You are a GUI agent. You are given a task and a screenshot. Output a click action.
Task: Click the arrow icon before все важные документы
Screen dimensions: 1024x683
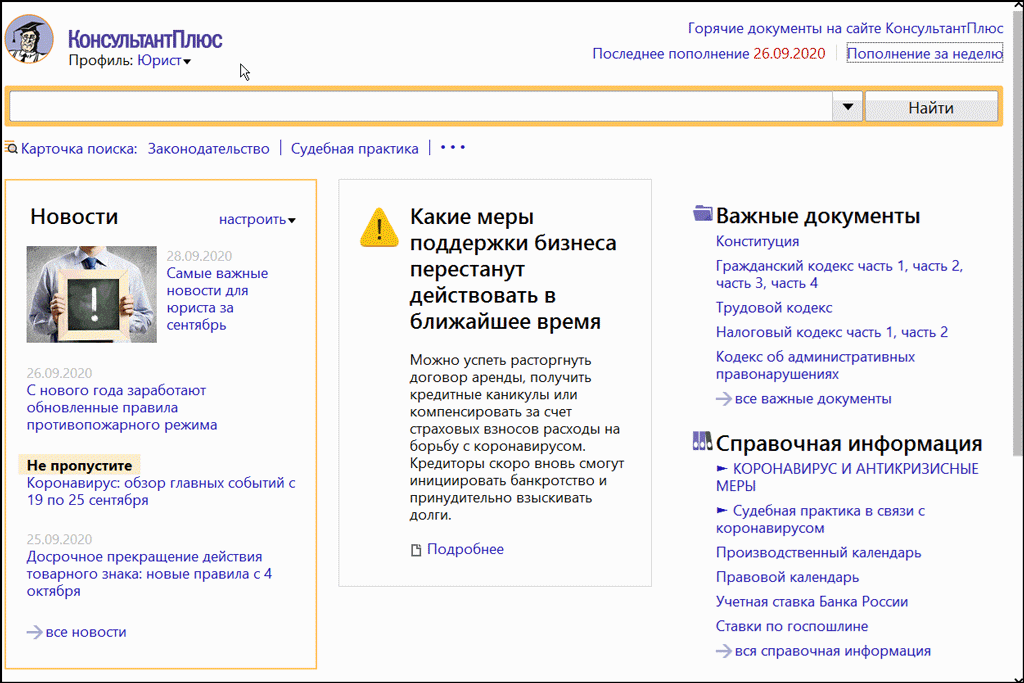pos(724,399)
